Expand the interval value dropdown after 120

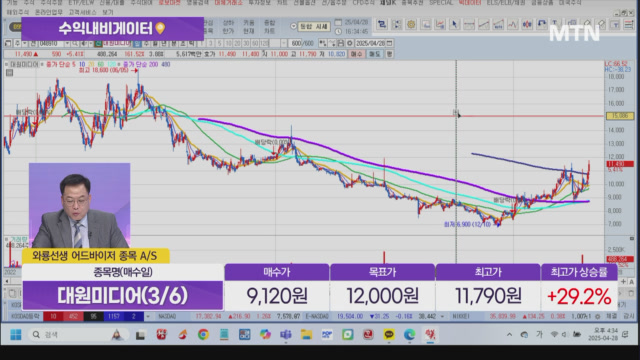[284, 43]
